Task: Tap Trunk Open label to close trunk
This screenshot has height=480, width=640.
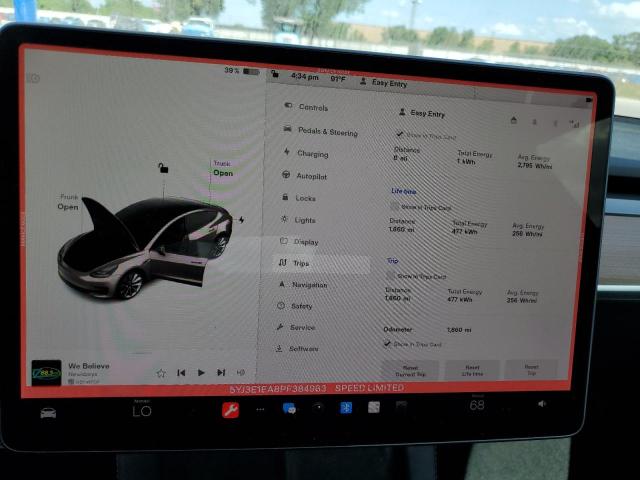Action: pos(223,169)
